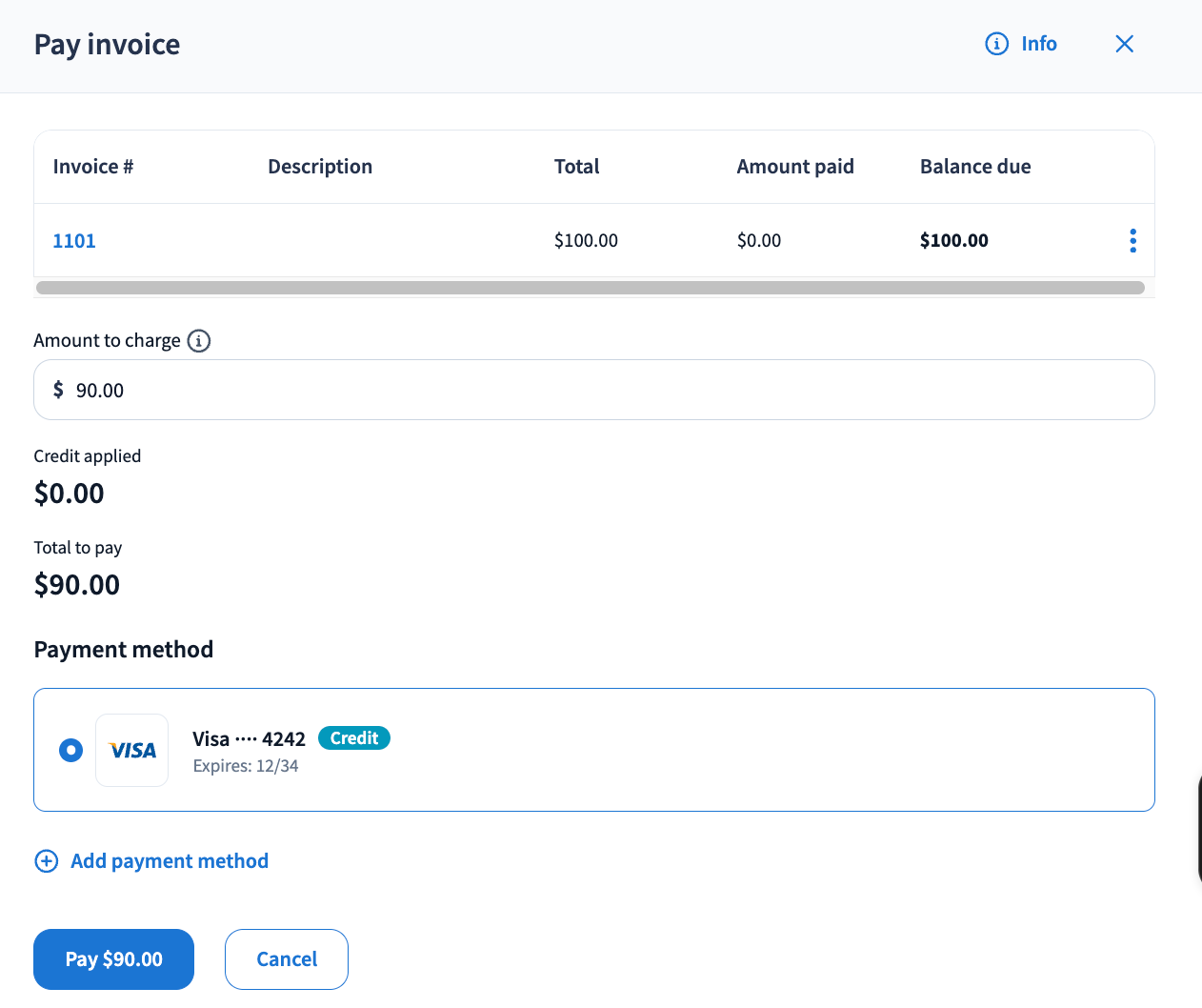1202x1008 pixels.
Task: Open the three-dot menu for invoice 1101
Action: click(1132, 240)
